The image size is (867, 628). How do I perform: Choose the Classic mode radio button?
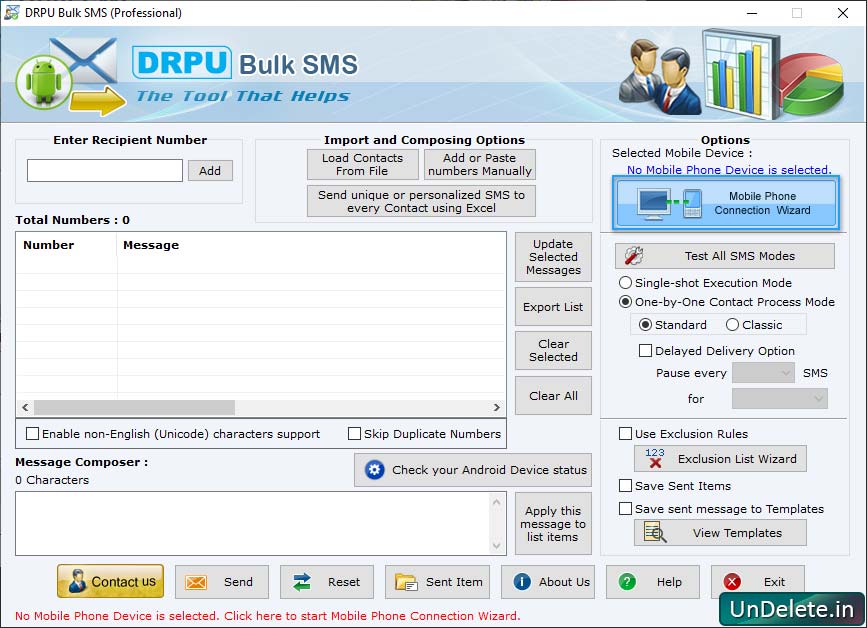[732, 325]
